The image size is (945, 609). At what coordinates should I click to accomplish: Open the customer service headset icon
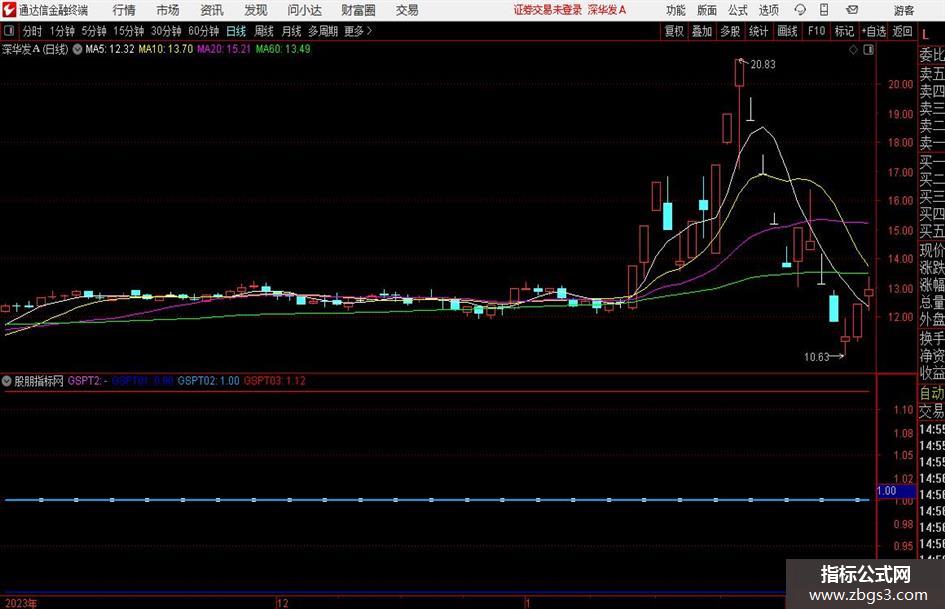800,10
